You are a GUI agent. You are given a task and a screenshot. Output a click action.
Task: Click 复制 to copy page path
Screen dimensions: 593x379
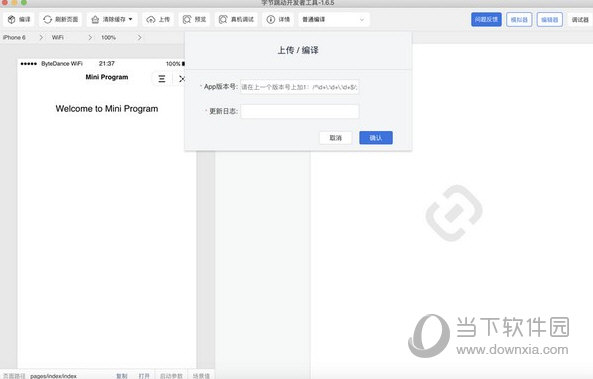point(122,376)
